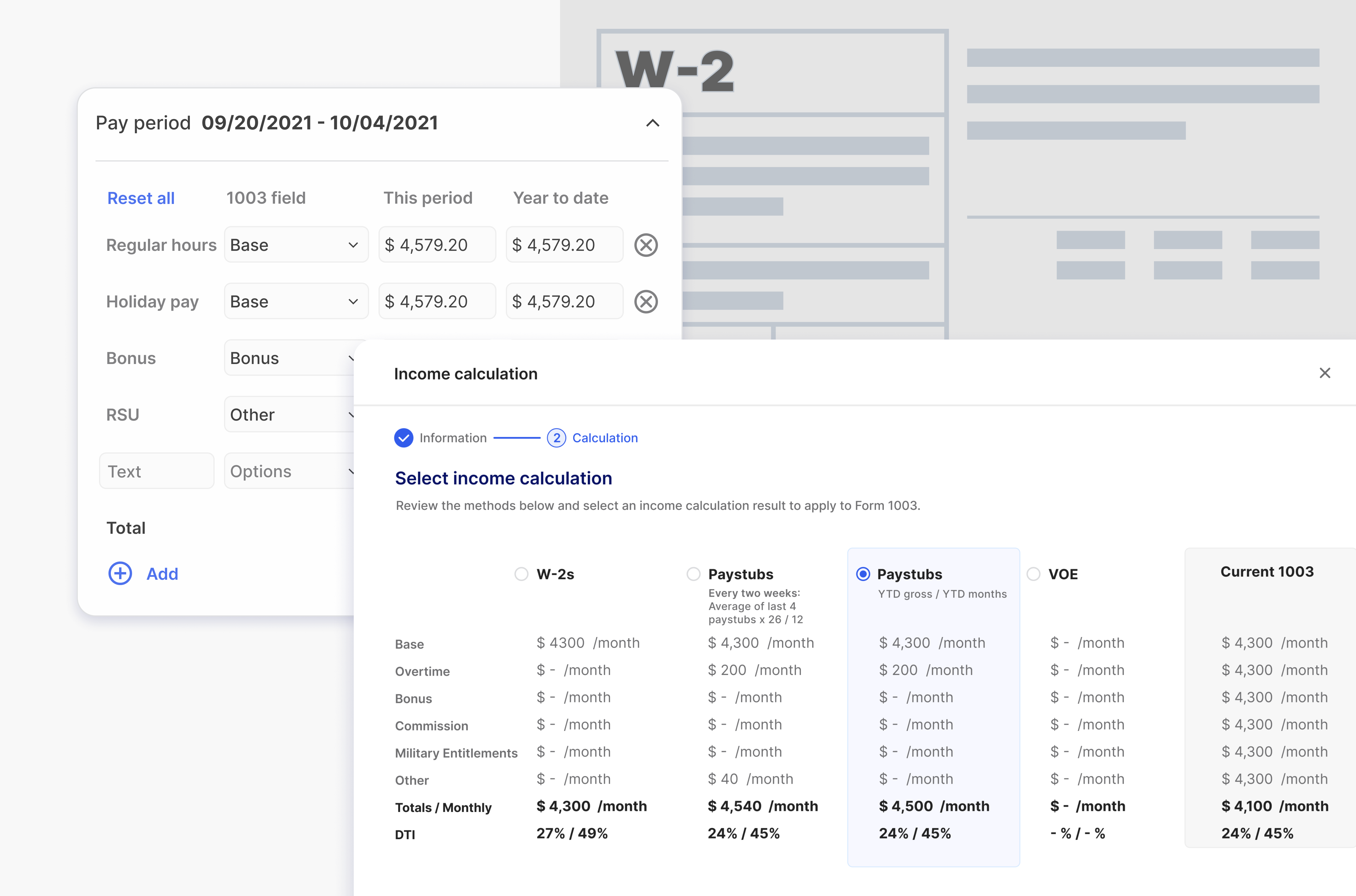
Task: Click the Add link text
Action: [162, 574]
